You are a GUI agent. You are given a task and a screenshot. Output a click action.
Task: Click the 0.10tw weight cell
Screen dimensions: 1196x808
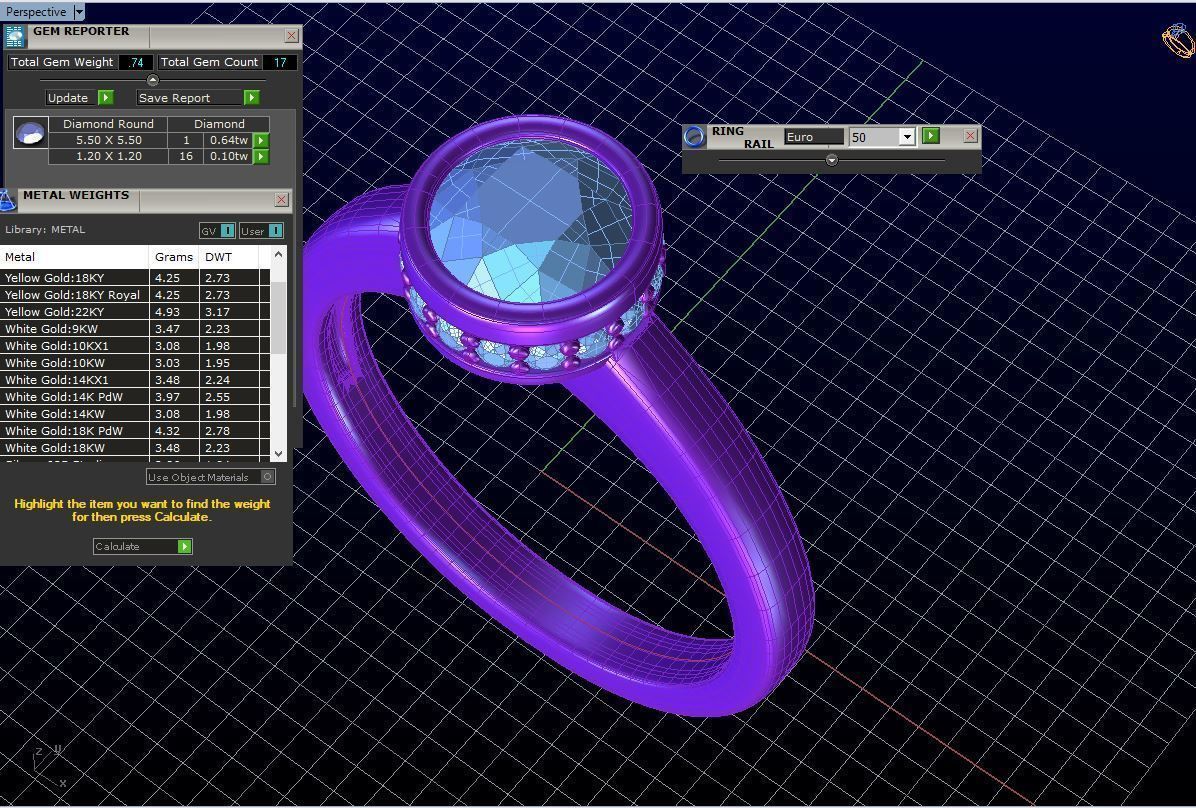coord(229,156)
